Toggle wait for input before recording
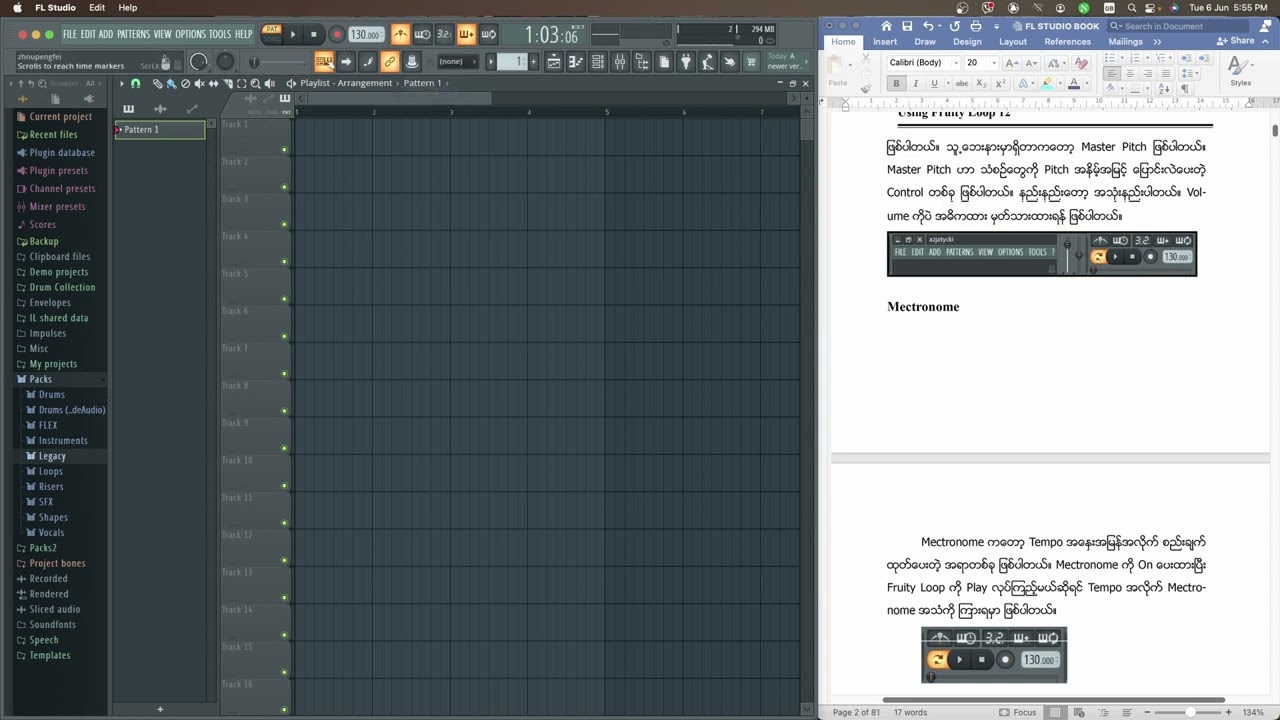This screenshot has height=720, width=1280. pos(422,34)
